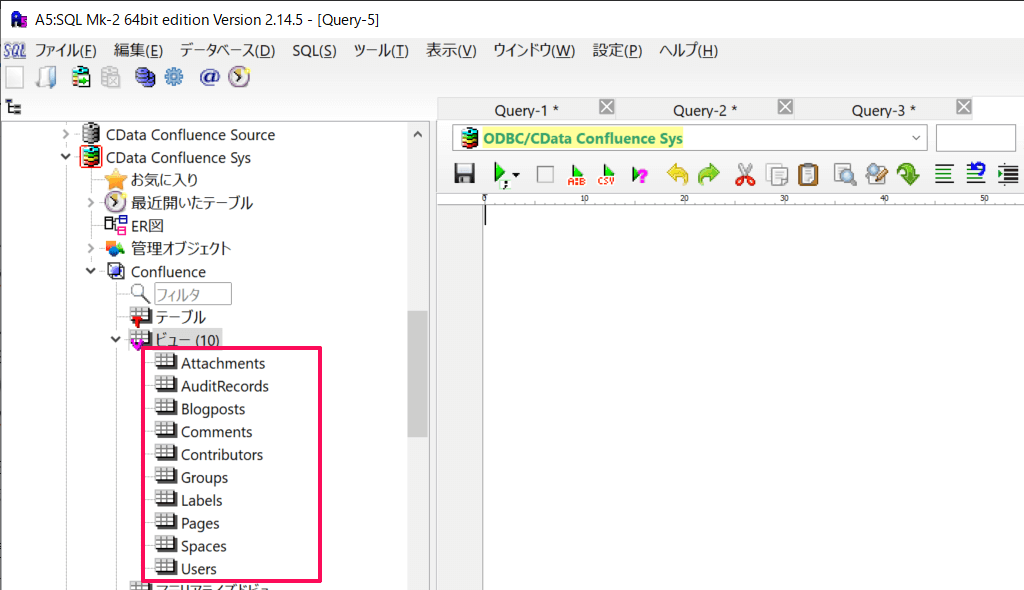Click the indent lines icon
This screenshot has height=590, width=1024.
1008,174
